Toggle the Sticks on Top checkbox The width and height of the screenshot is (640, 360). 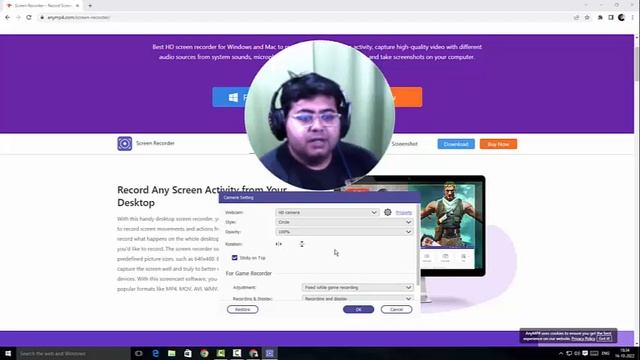point(234,258)
